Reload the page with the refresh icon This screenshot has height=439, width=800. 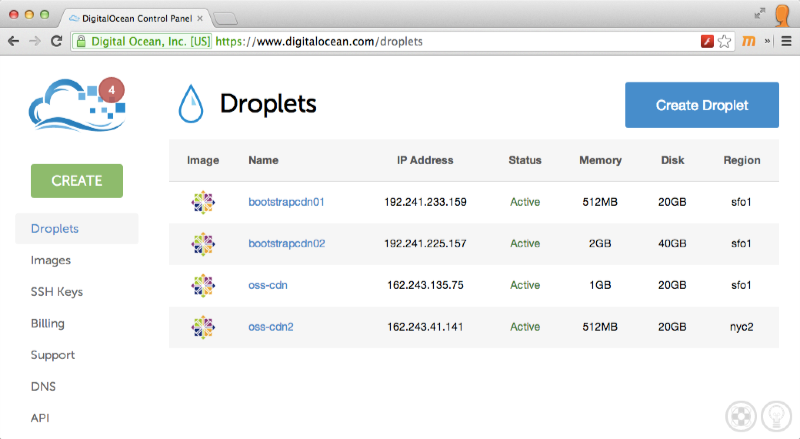point(57,41)
